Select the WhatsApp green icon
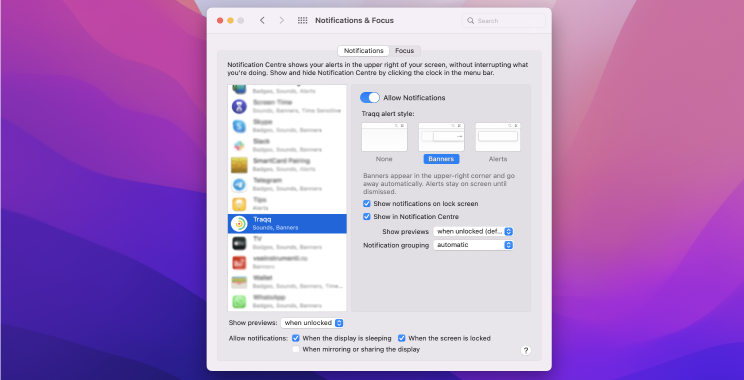The width and height of the screenshot is (744, 380). [239, 301]
